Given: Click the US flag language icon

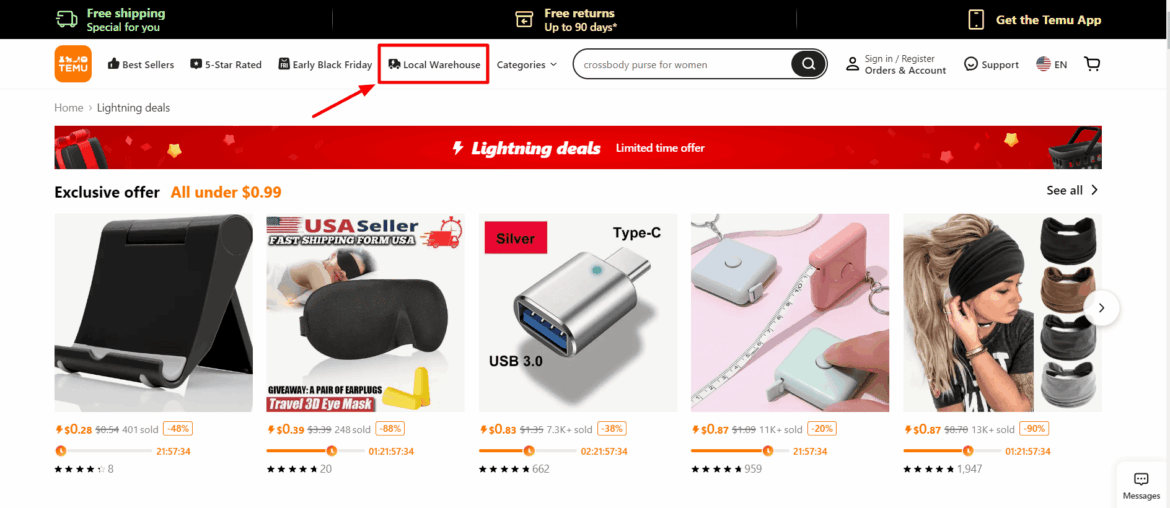Looking at the screenshot, I should point(1043,64).
